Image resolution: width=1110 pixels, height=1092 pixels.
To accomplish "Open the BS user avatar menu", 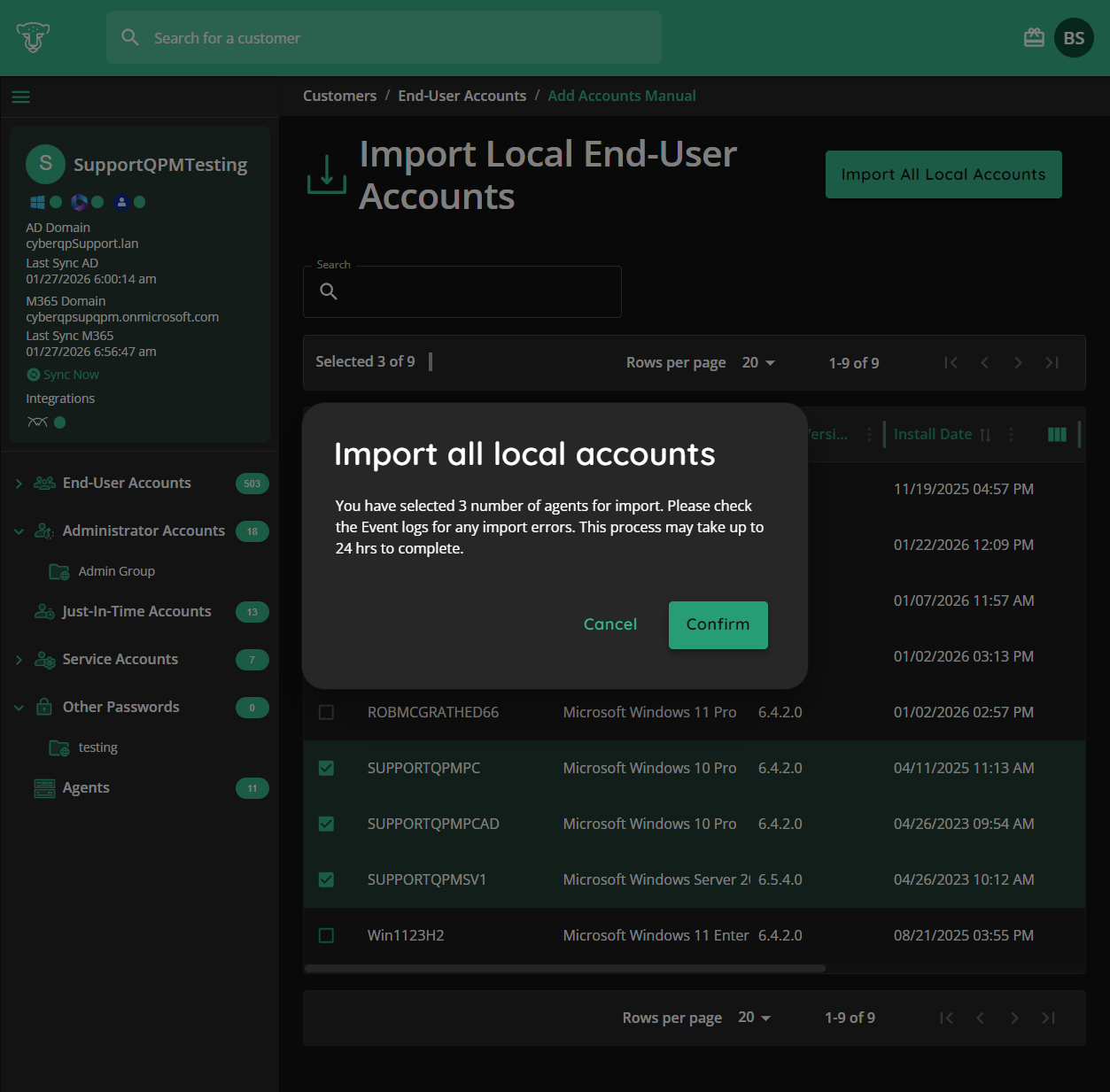I will (1074, 38).
